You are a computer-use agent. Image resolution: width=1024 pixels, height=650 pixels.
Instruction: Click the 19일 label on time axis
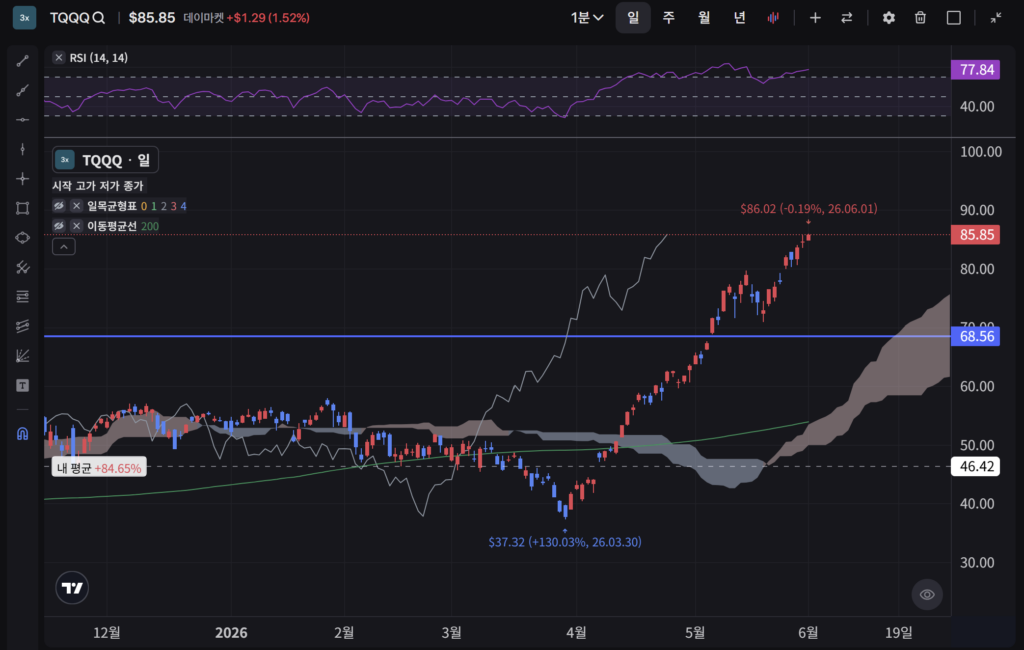tap(899, 632)
